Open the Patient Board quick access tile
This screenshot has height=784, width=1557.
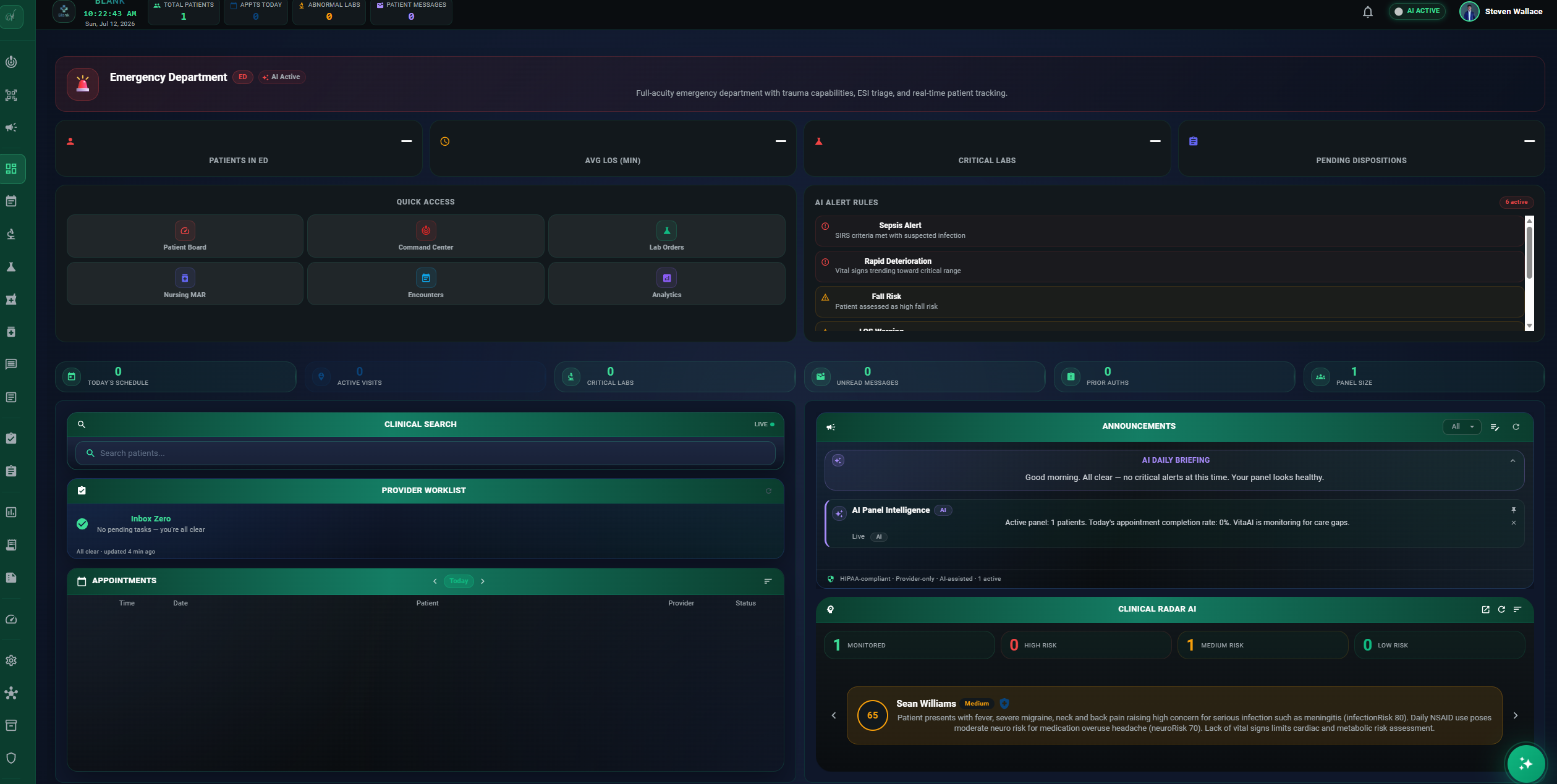pos(185,236)
